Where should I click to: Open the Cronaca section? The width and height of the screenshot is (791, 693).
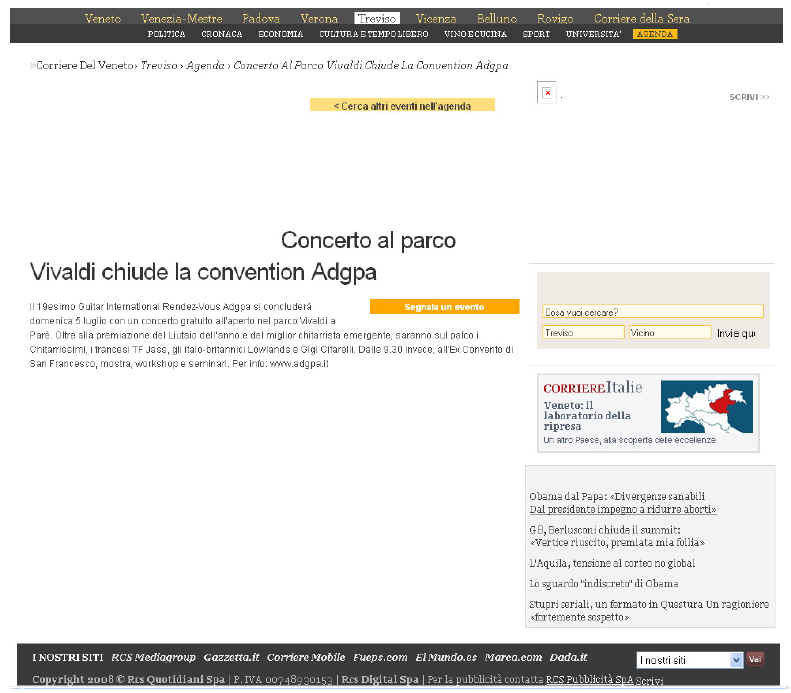222,34
